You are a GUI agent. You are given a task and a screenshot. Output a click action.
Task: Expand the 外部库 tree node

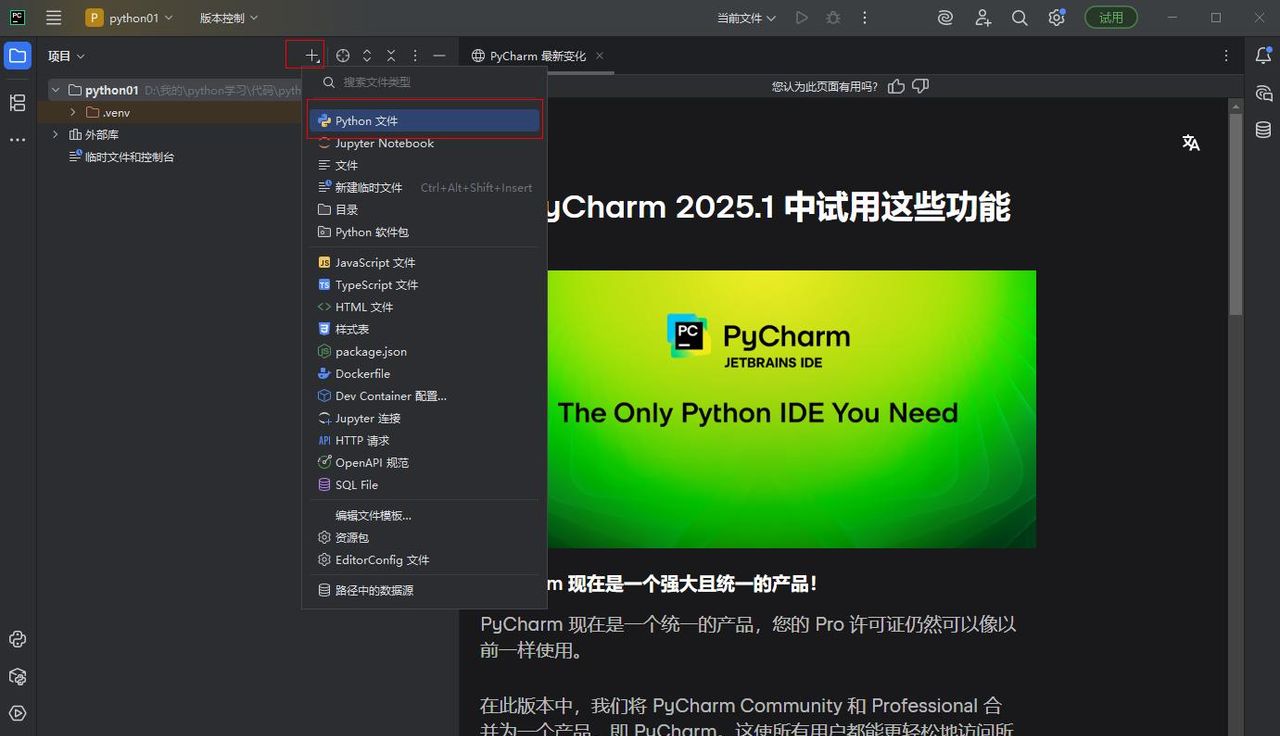[56, 134]
